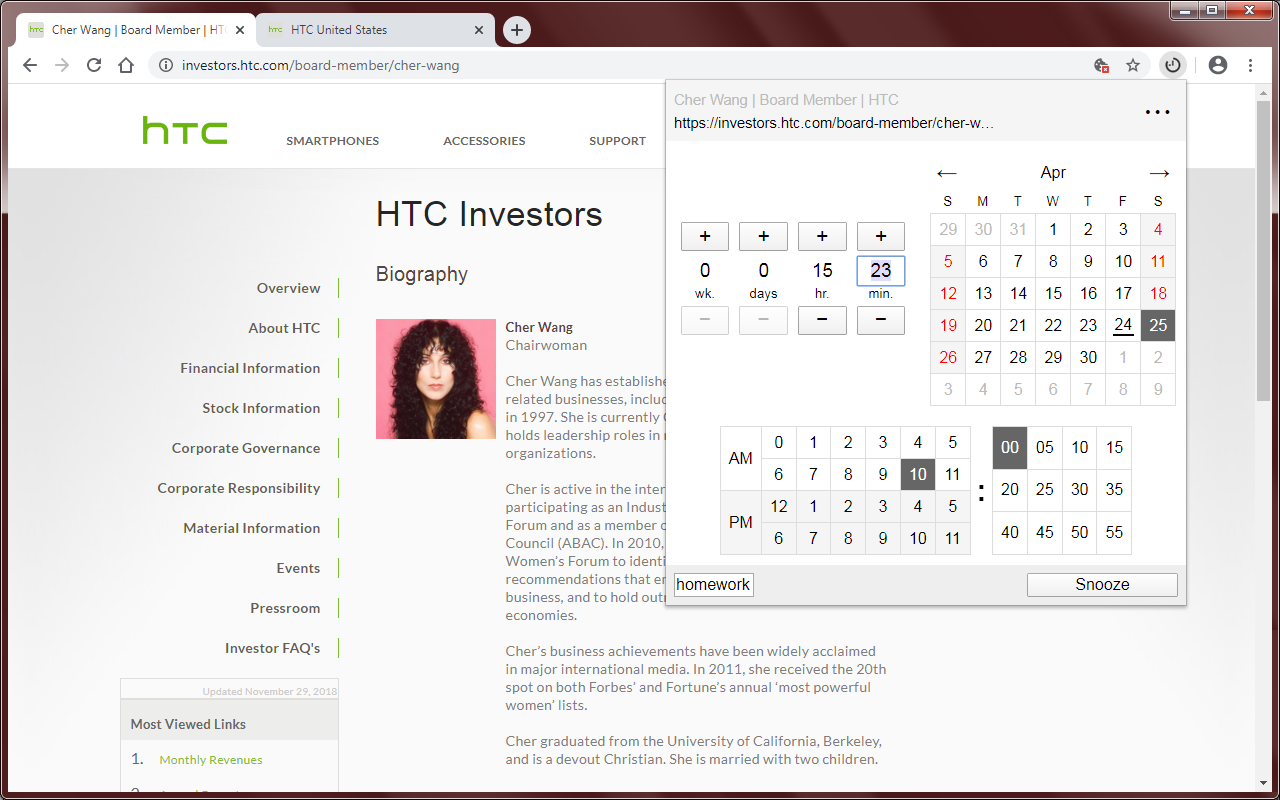This screenshot has width=1280, height=800.
Task: Click the Snooze button
Action: [x=1102, y=585]
